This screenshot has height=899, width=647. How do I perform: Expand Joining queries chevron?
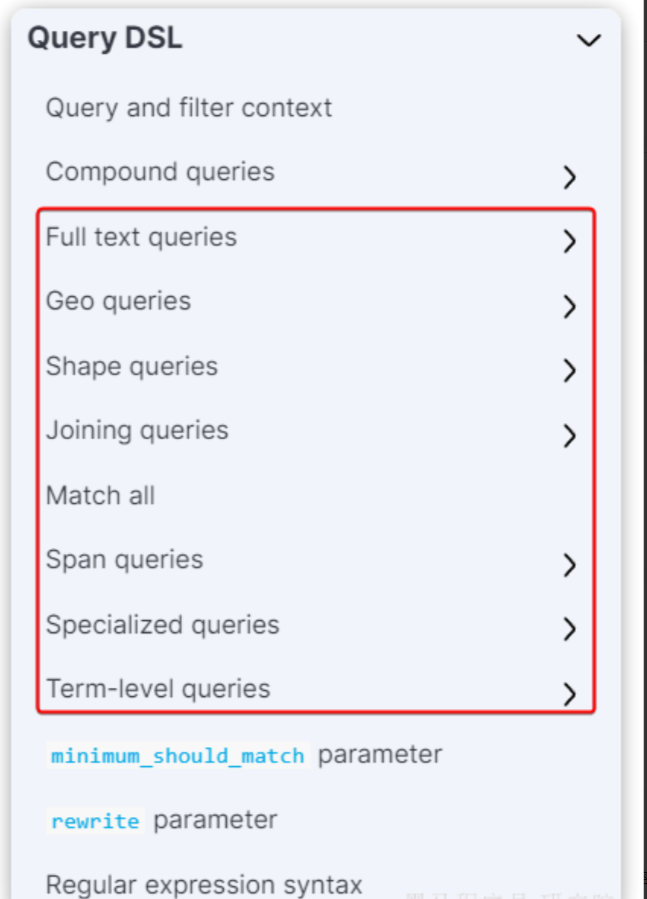(569, 435)
